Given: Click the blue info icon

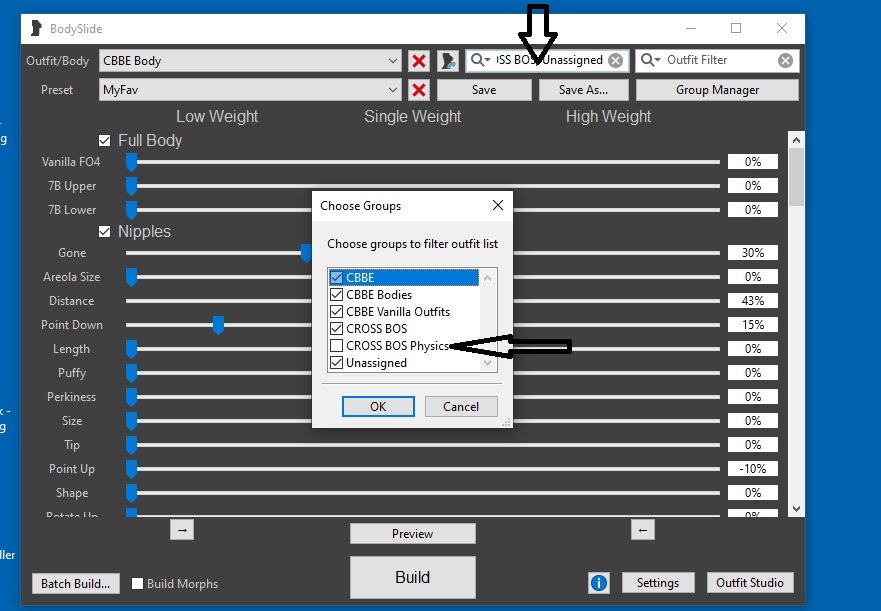Looking at the screenshot, I should click(599, 582).
